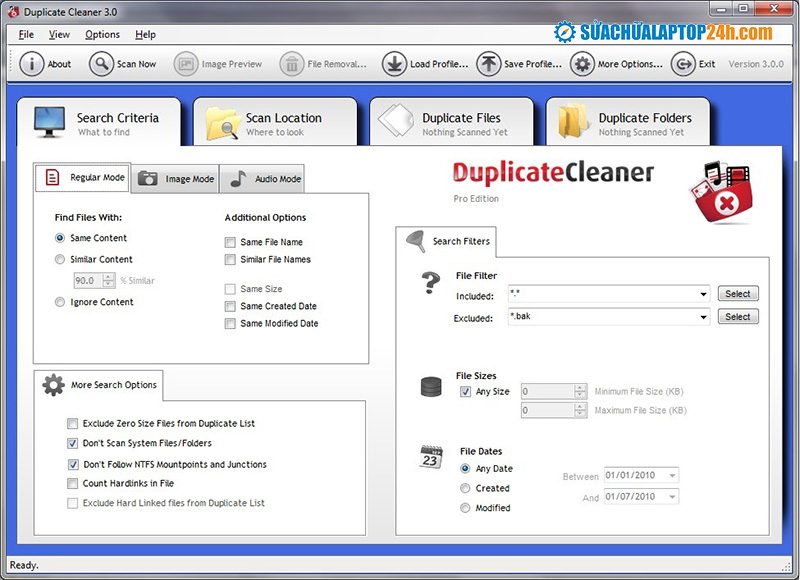Click the Save Profile toolbar icon
Screen dimensions: 800x580
[488, 64]
